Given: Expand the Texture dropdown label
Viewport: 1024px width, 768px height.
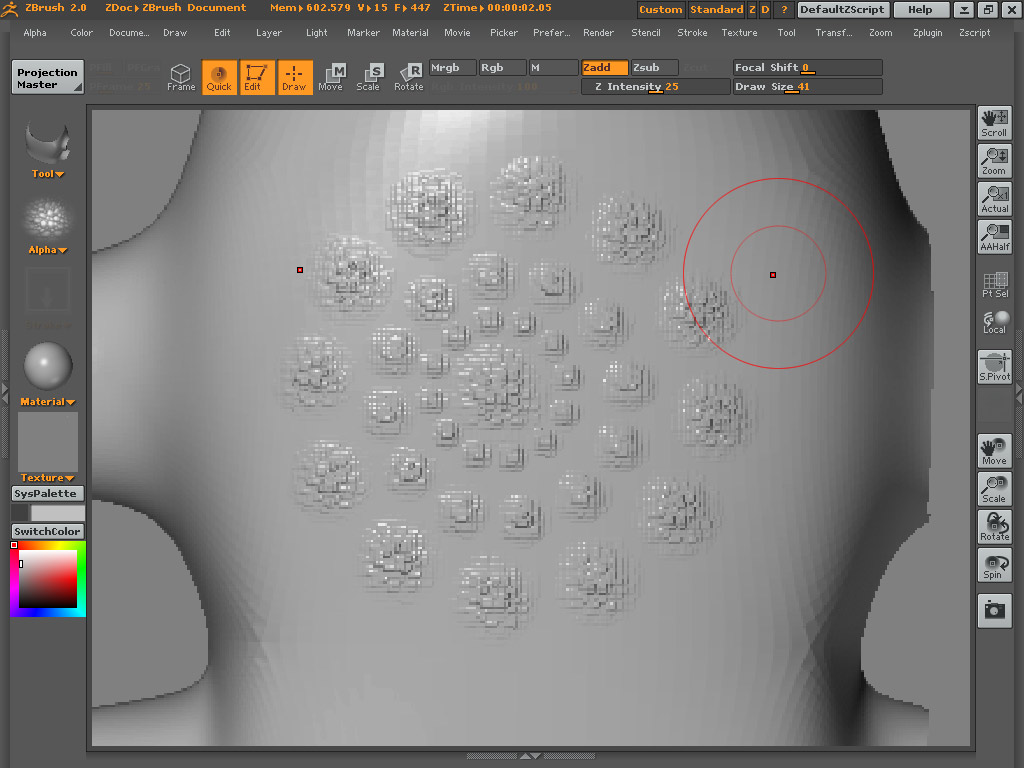Looking at the screenshot, I should point(48,477).
